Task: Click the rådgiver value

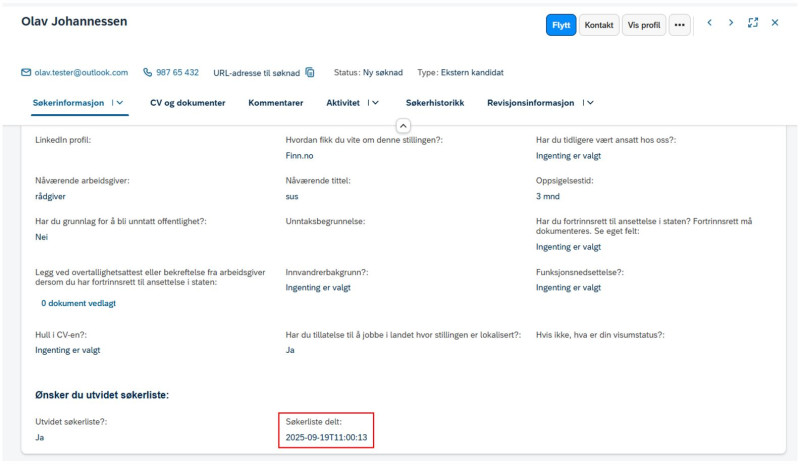Action: coord(51,197)
